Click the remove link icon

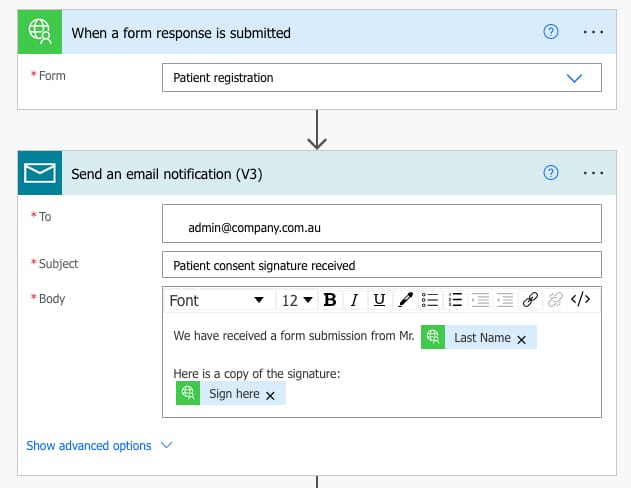tap(555, 300)
